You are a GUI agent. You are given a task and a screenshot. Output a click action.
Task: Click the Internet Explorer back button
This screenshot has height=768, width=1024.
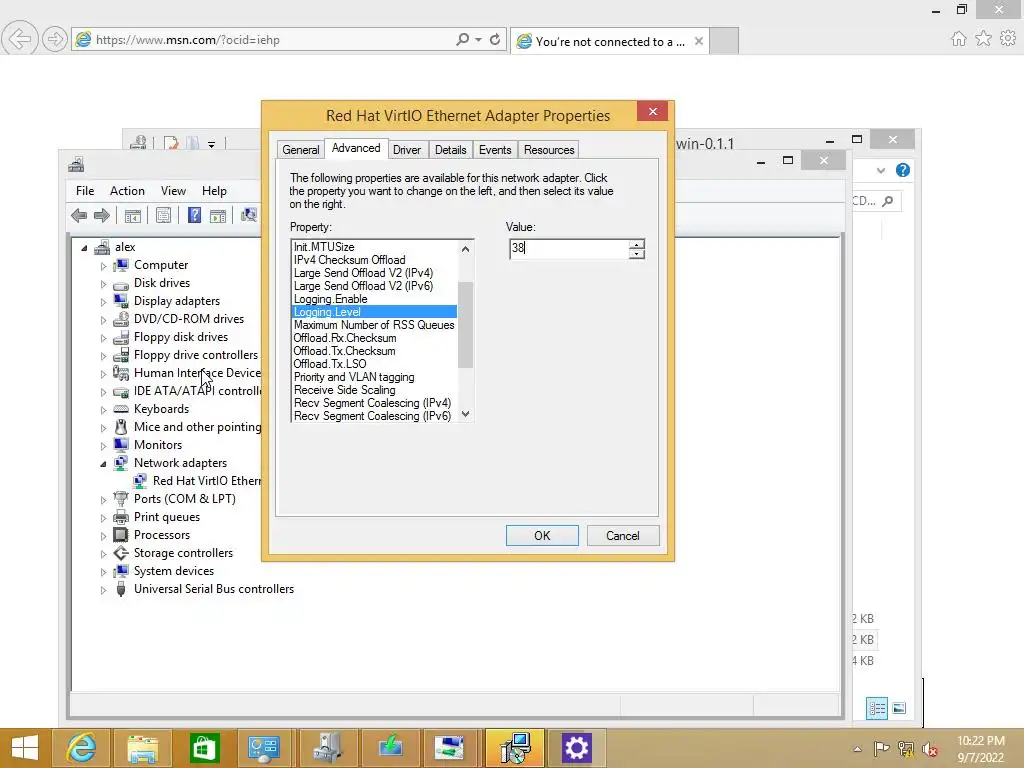19,39
